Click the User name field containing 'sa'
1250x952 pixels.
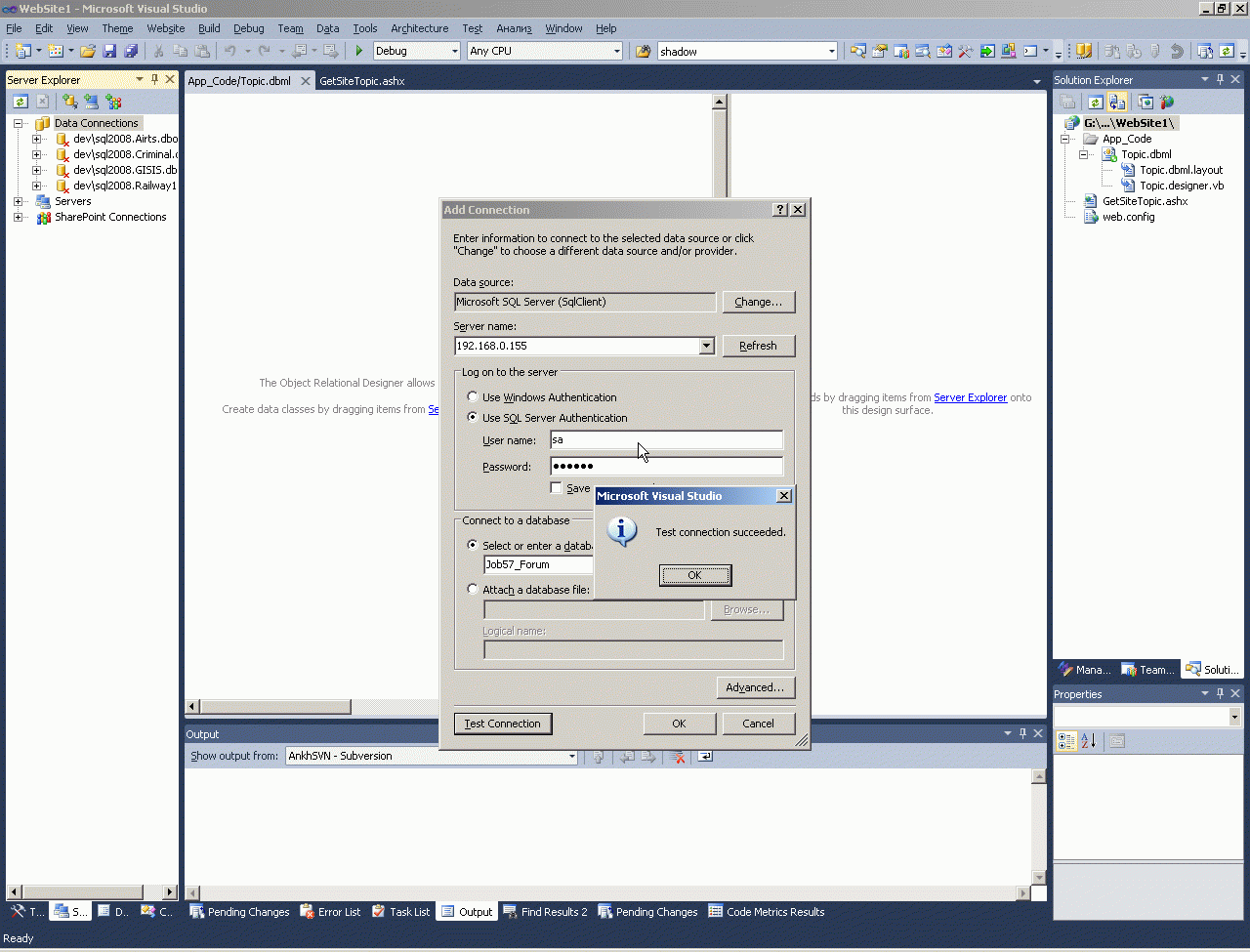click(x=666, y=440)
